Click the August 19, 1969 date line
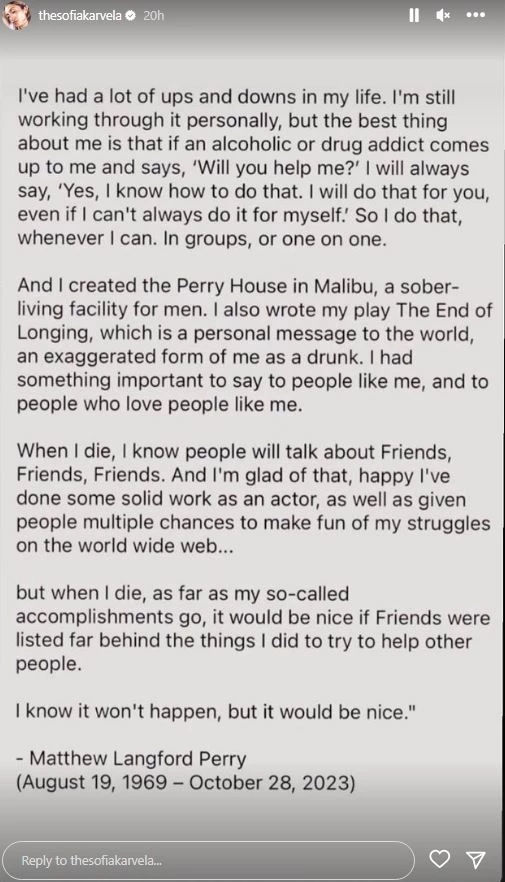505x882 pixels. 186,783
